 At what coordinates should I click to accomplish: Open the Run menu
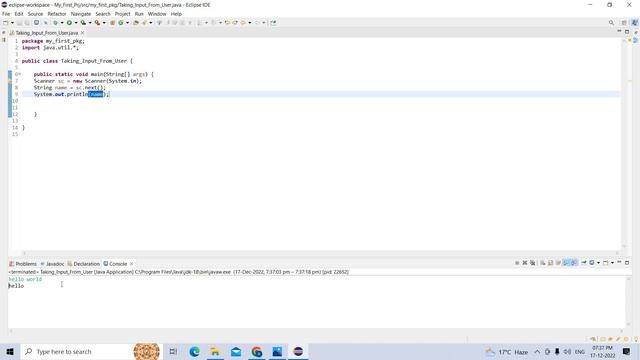click(139, 14)
